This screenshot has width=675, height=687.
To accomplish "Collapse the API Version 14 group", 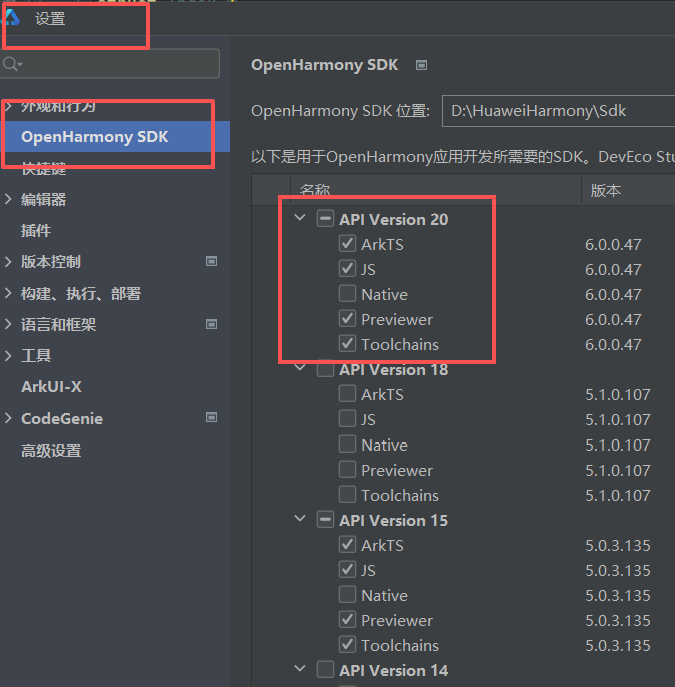I will [300, 669].
